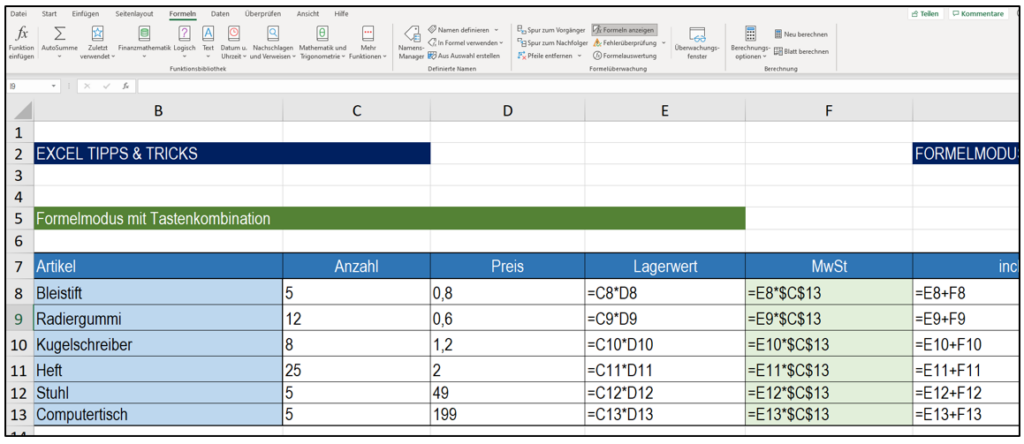Screen dimensions: 1024x444
Task: Trace precedents with Spur zum Vorgänger
Action: pos(551,30)
